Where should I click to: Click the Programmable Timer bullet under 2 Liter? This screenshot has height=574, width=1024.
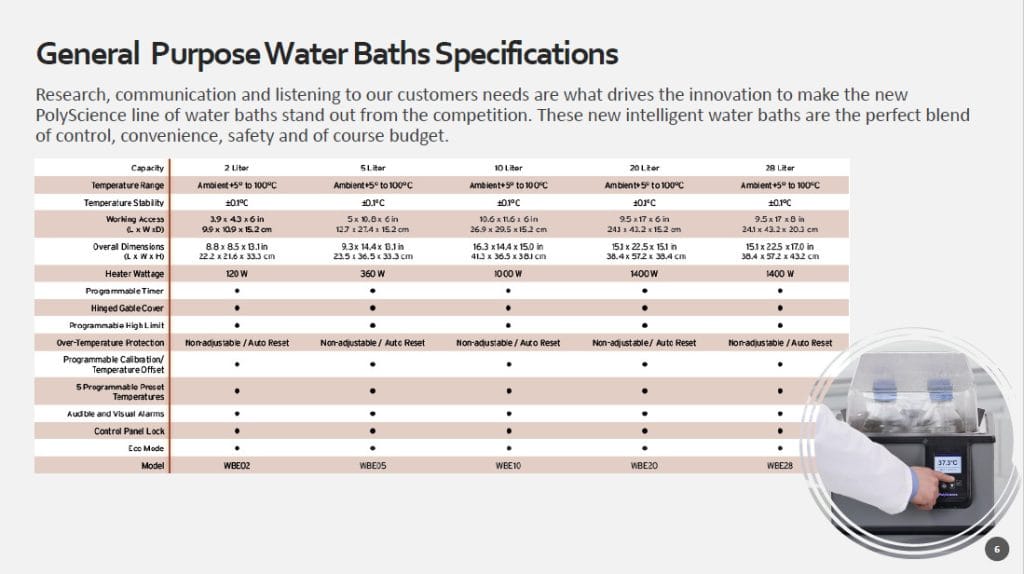[x=237, y=290]
